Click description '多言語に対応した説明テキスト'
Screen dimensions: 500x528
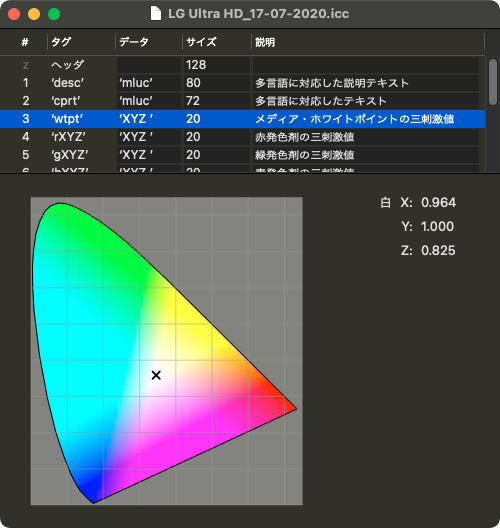coord(332,83)
